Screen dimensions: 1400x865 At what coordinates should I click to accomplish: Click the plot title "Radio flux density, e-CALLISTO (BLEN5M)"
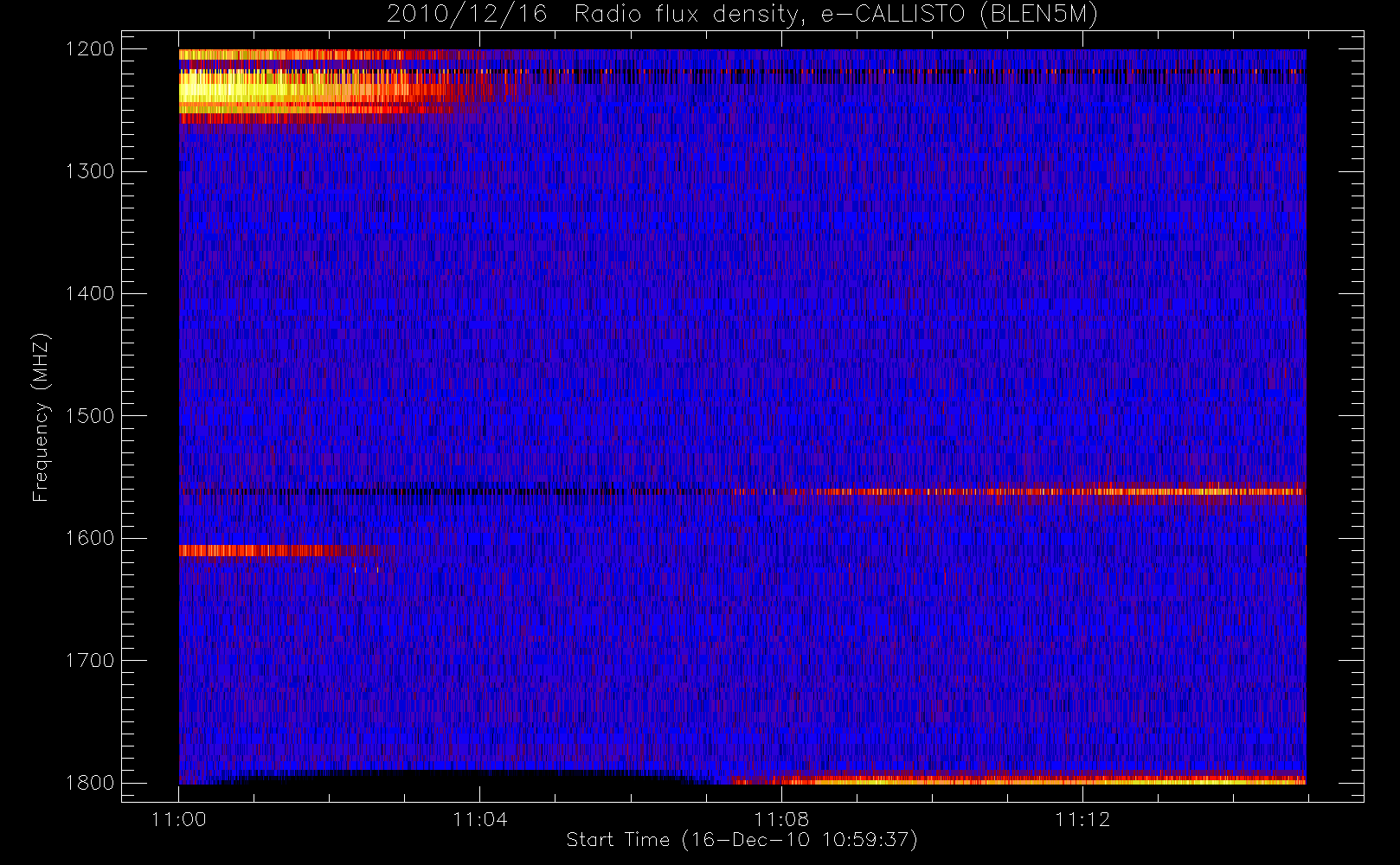[x=836, y=15]
